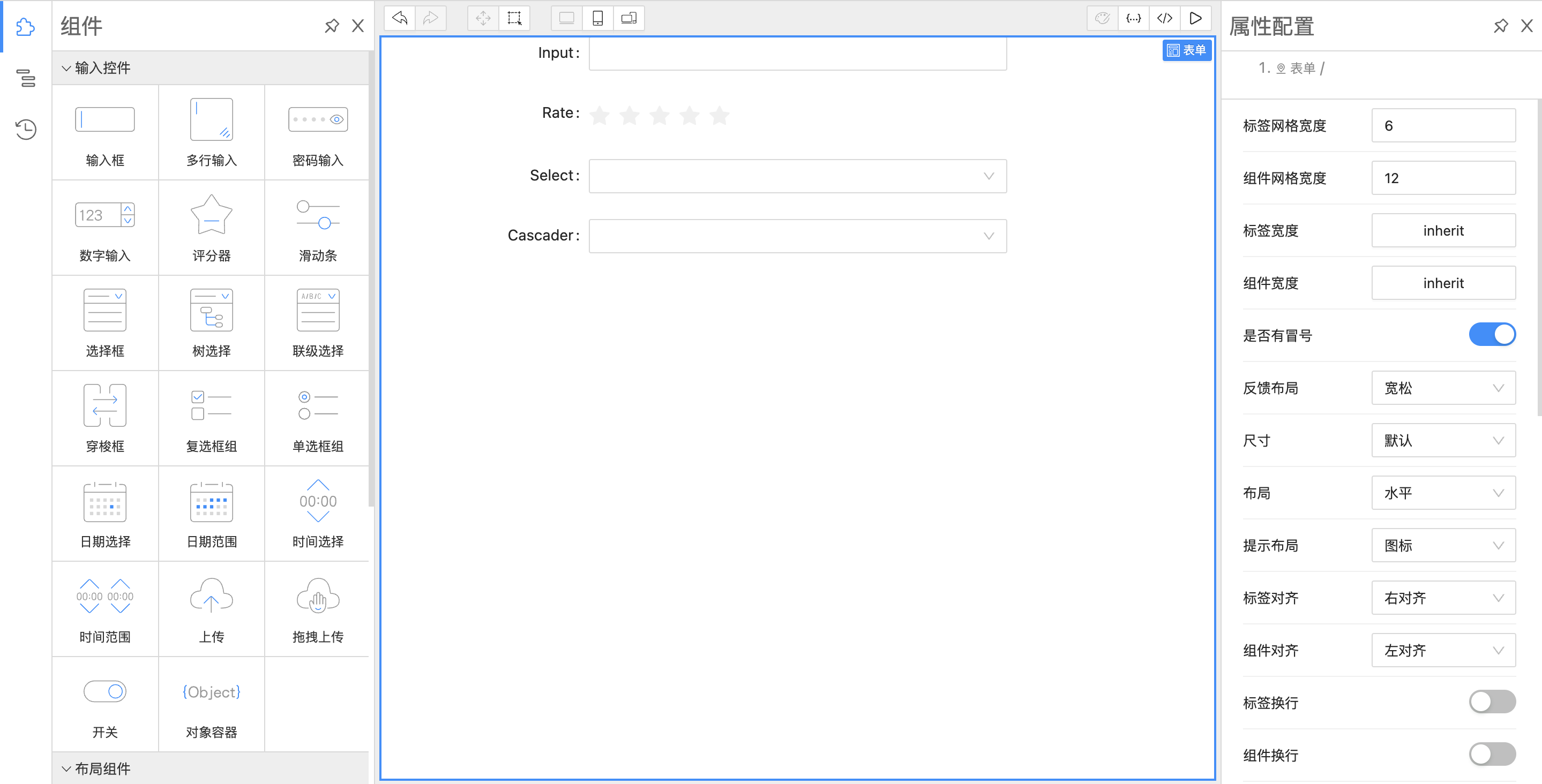Click the undo arrow in toolbar

coord(399,18)
